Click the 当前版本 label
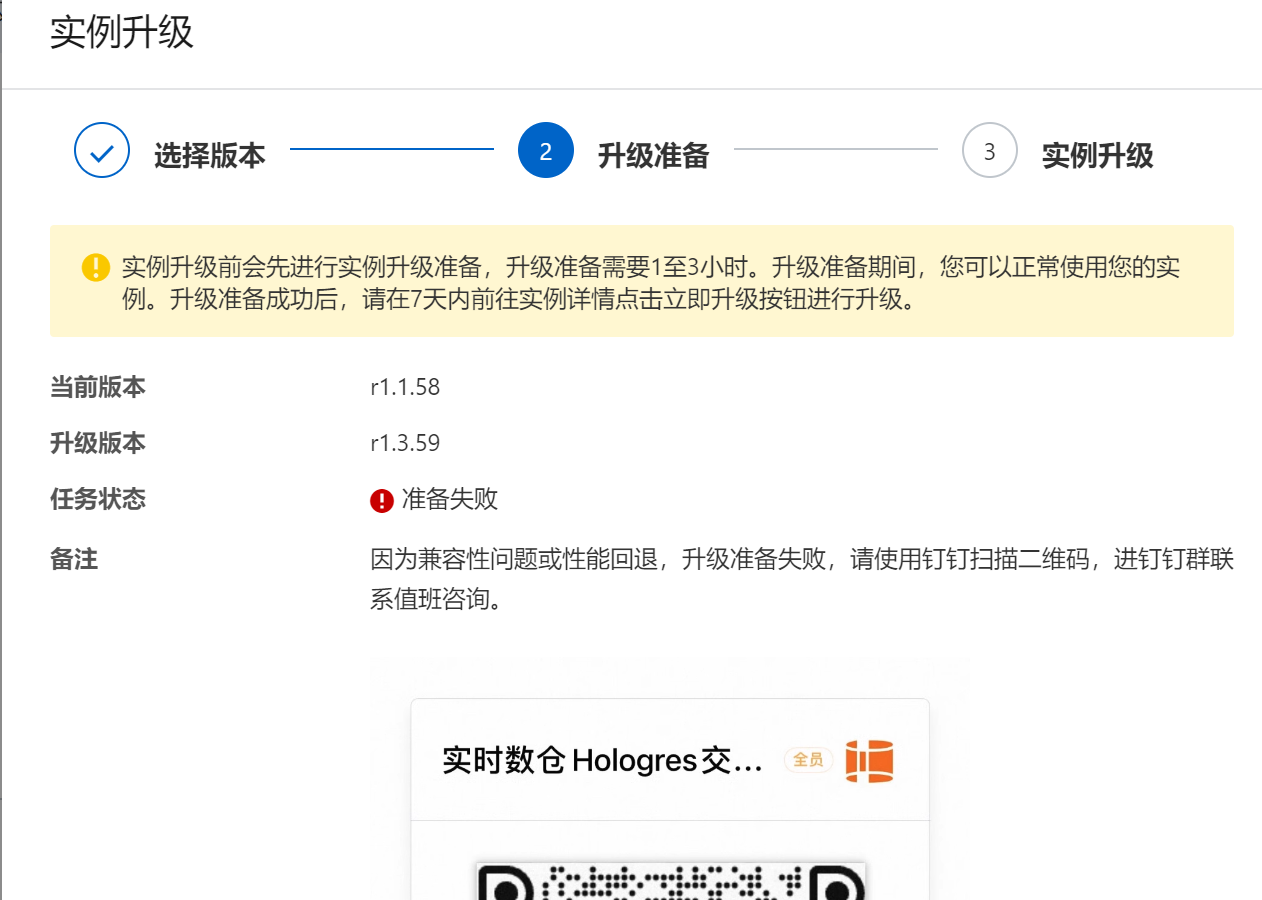 coord(98,387)
